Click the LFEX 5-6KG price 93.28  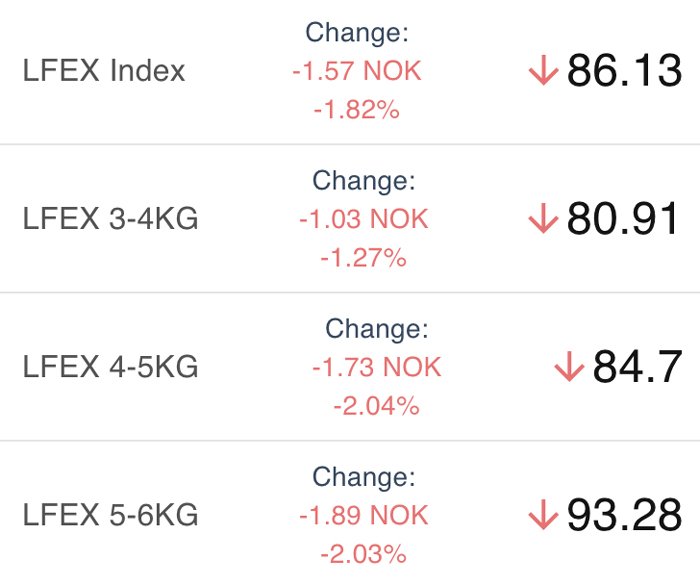[624, 515]
